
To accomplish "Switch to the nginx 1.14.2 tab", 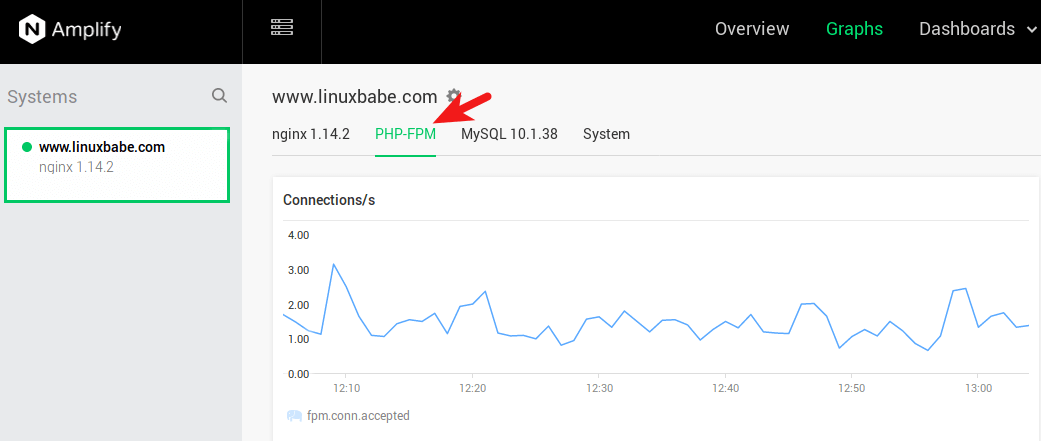I will click(311, 134).
